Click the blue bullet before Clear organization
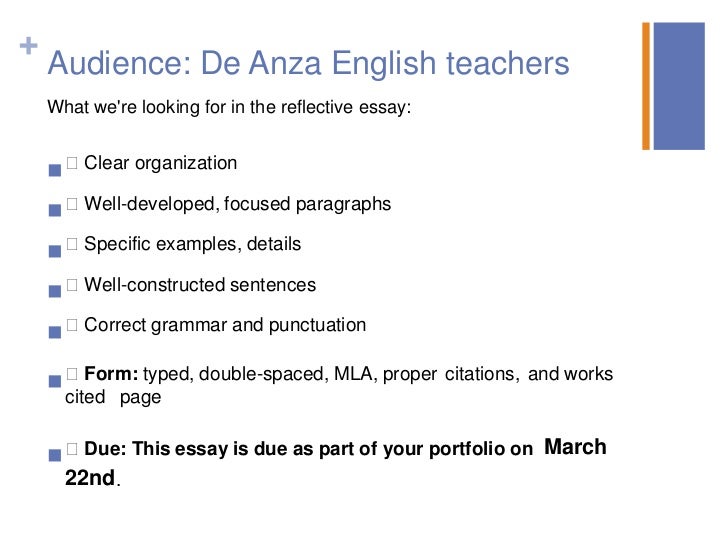The image size is (728, 546). pyautogui.click(x=53, y=171)
